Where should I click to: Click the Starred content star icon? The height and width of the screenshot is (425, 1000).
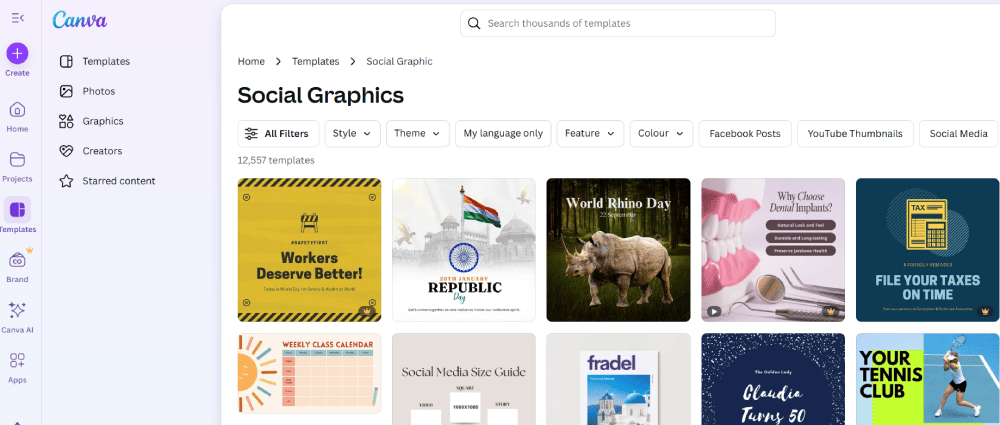(x=66, y=181)
